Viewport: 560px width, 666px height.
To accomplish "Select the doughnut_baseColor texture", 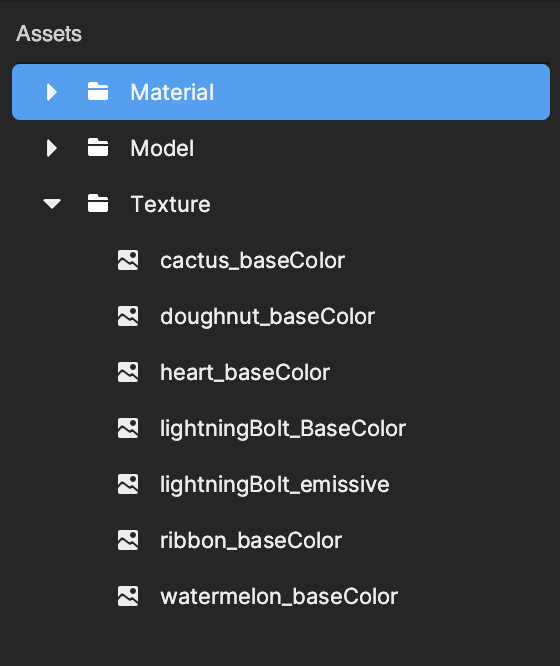I will (x=267, y=316).
